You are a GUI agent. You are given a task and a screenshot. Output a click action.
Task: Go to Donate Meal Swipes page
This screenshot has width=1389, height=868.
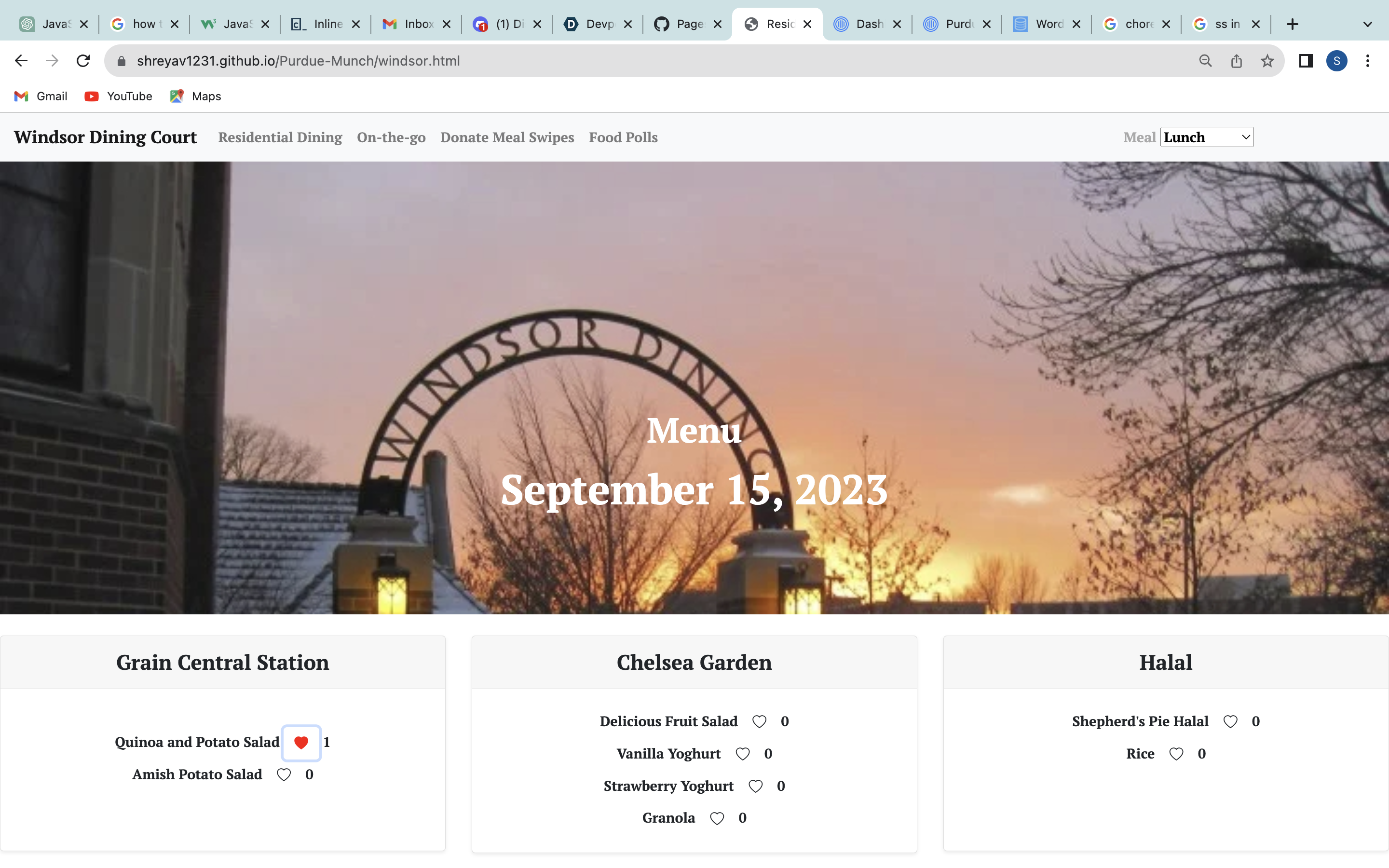(x=507, y=137)
